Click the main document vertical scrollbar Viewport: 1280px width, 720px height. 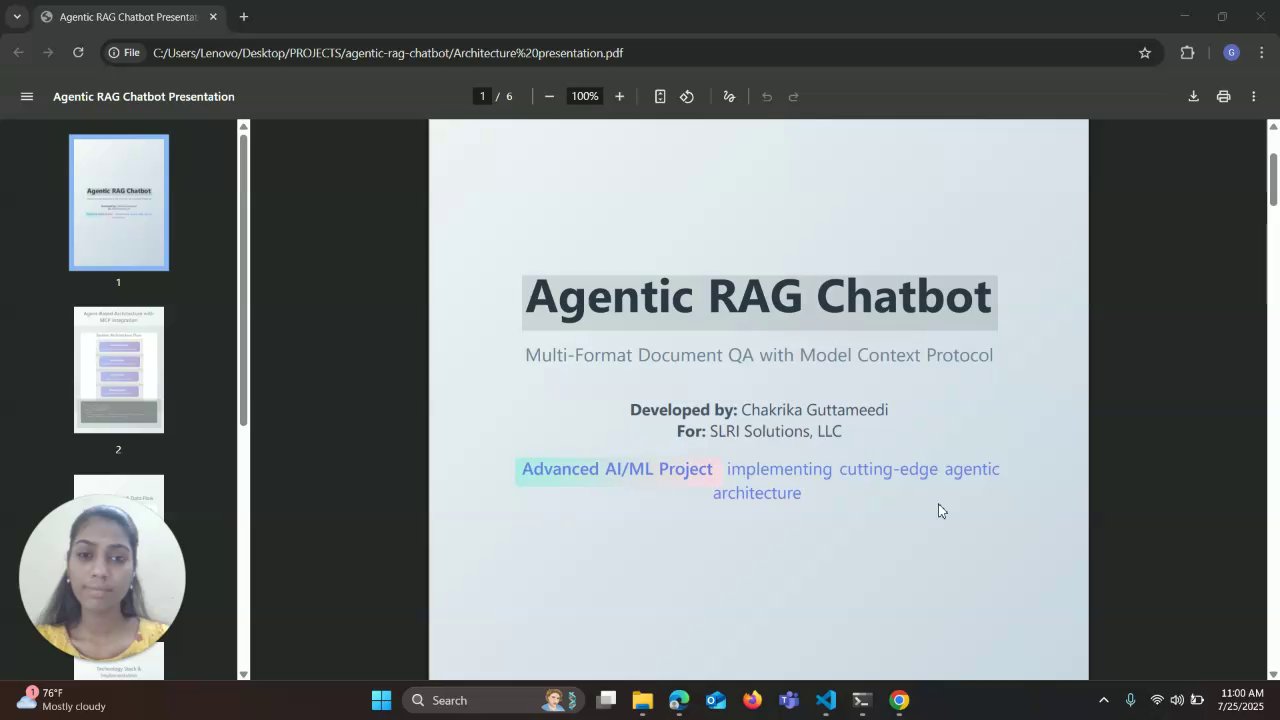1273,180
